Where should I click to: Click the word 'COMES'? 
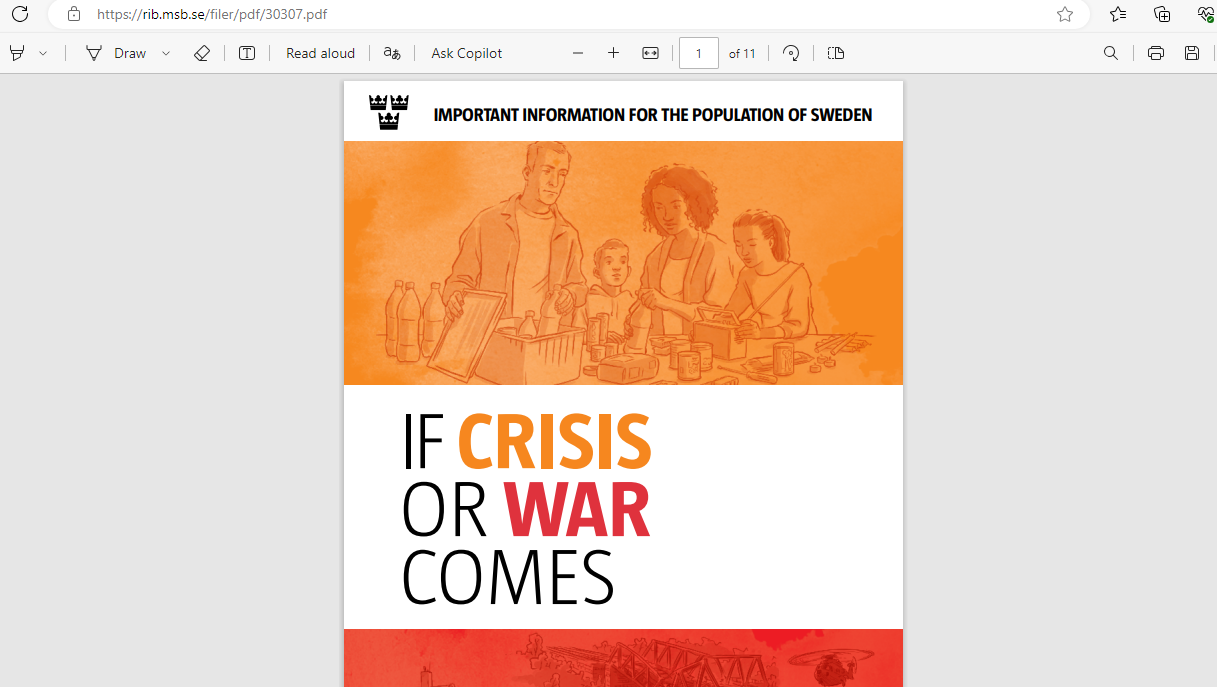[508, 578]
